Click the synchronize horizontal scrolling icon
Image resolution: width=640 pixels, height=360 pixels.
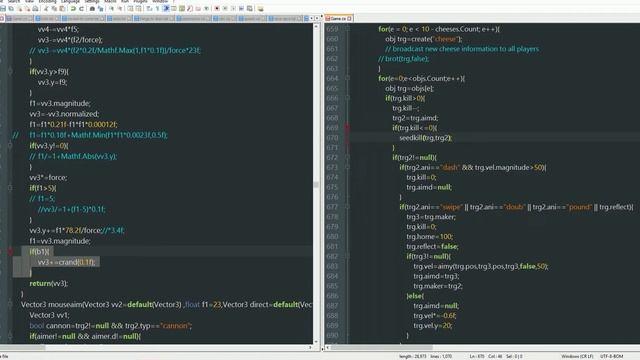(139, 9)
